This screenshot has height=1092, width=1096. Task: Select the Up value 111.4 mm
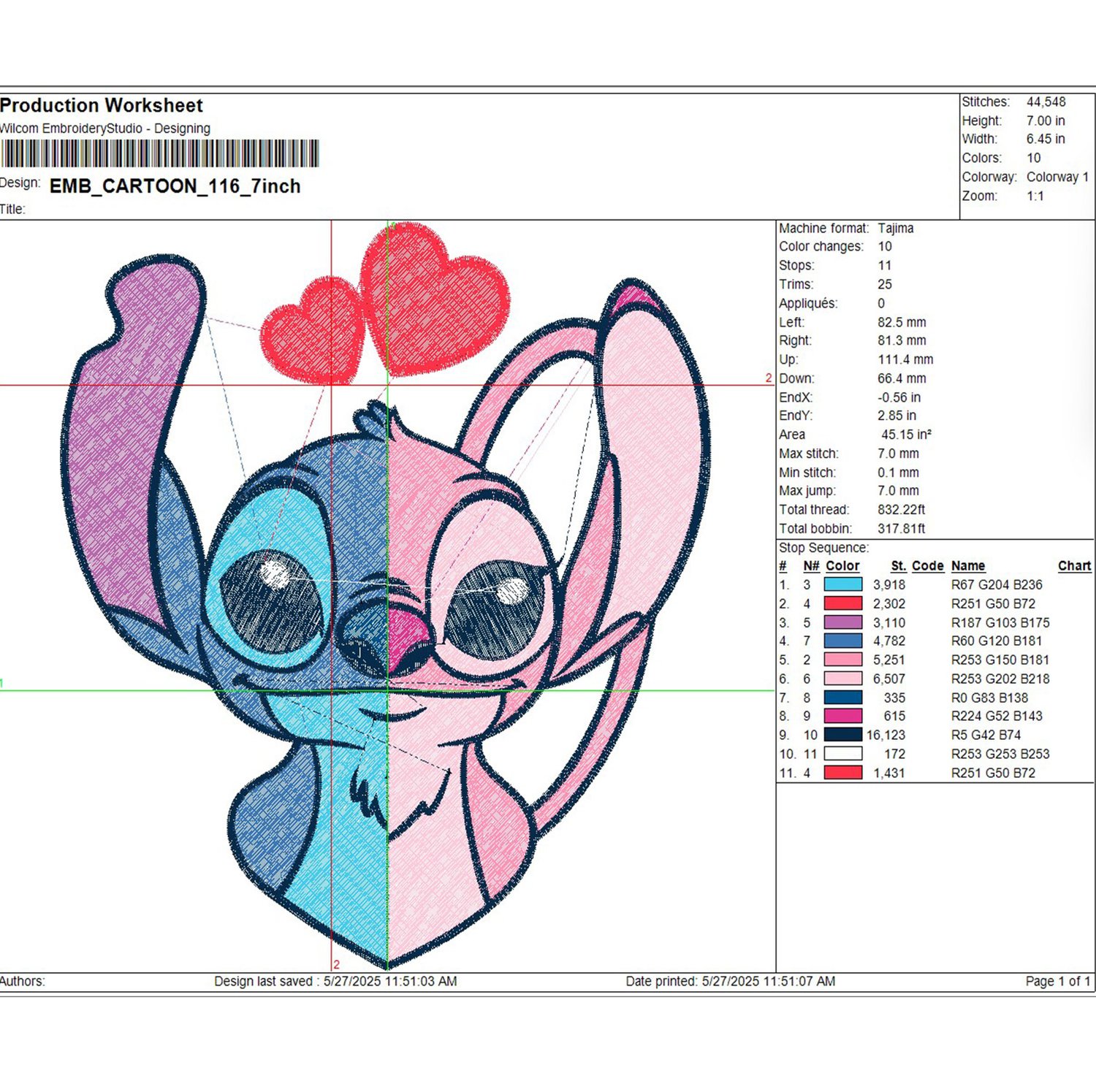pos(905,359)
